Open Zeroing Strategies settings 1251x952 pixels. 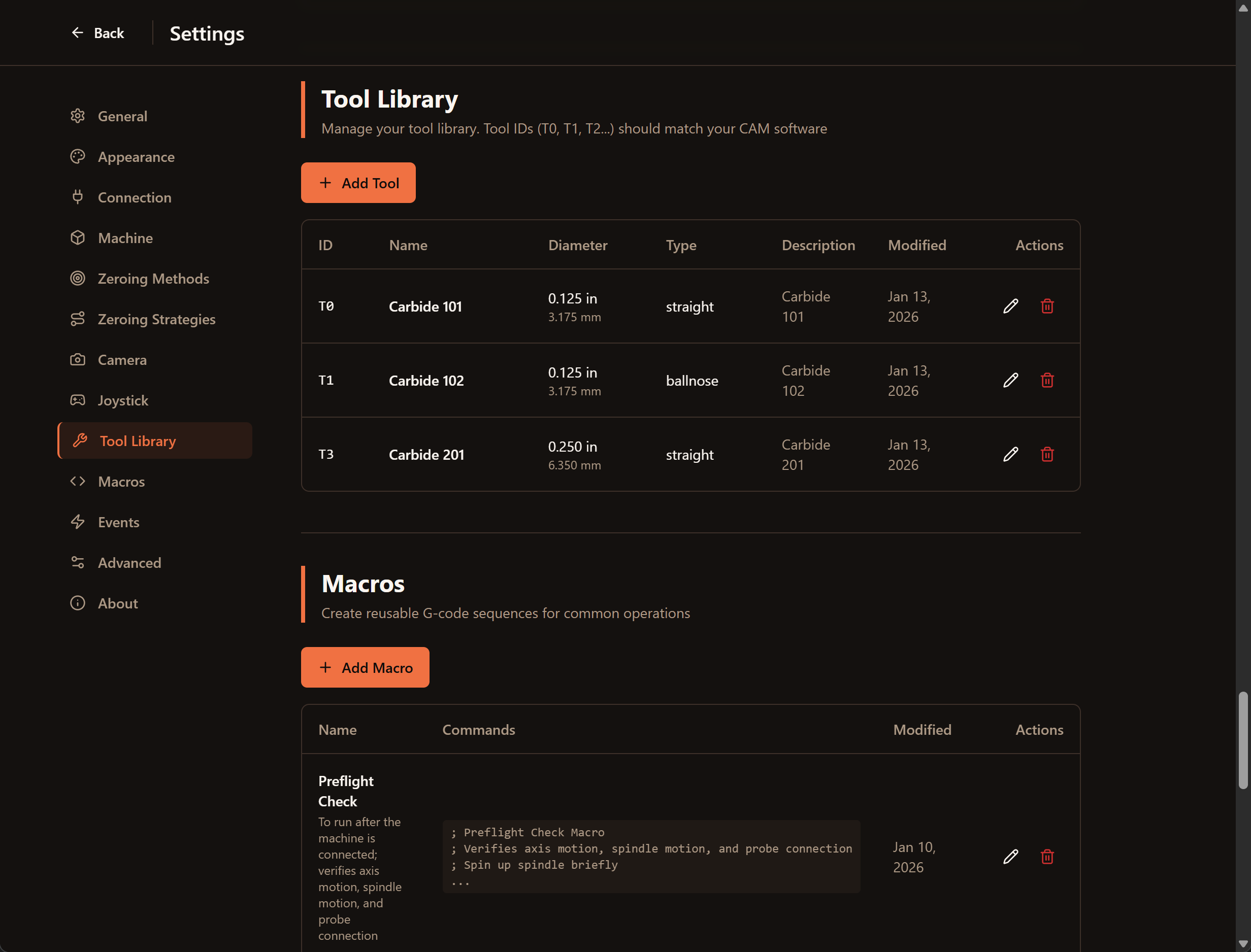[x=156, y=319]
